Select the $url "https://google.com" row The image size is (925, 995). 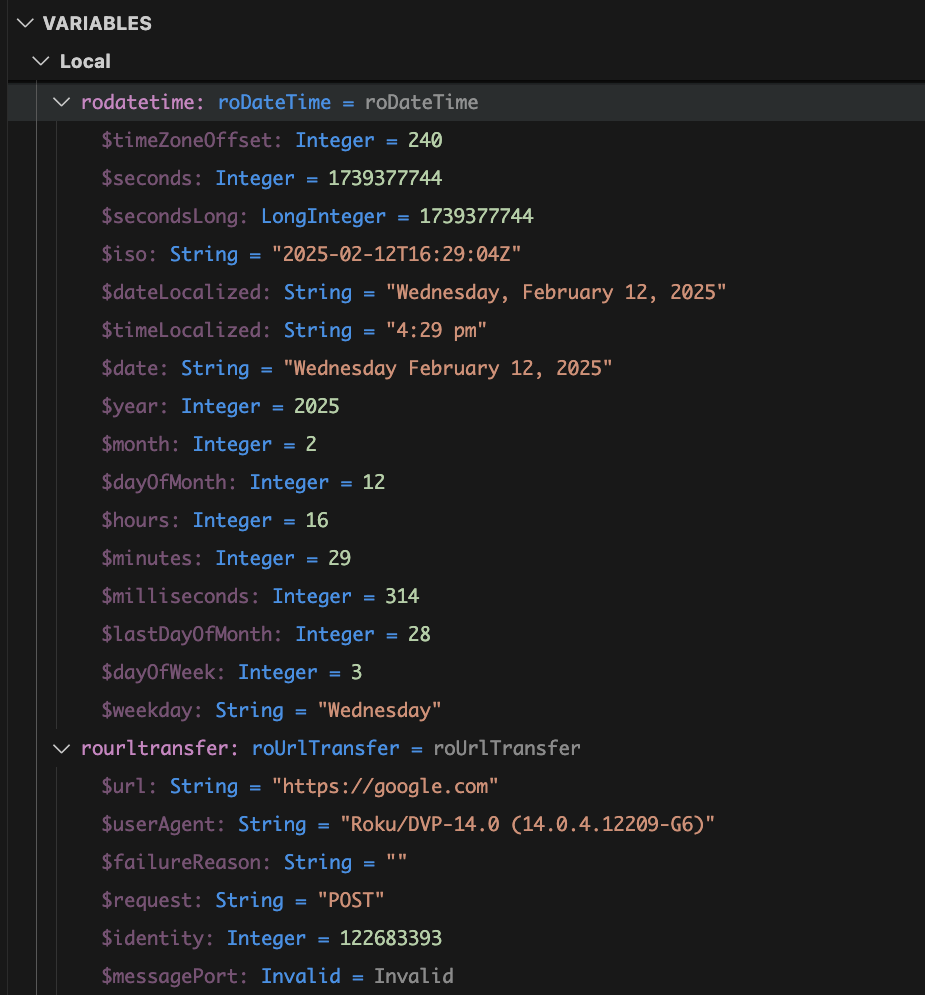pos(466,787)
